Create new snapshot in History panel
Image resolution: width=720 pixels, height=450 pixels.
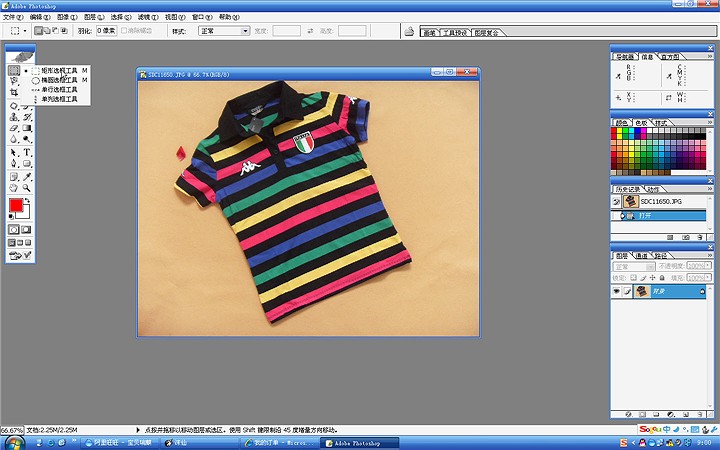point(686,237)
